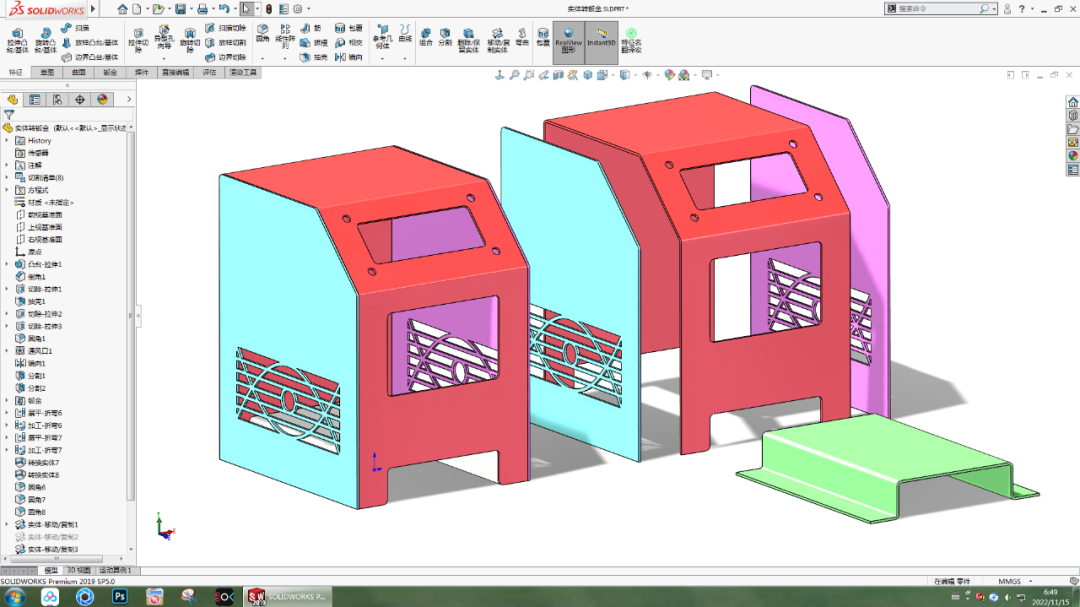Open the Zoom to Fit view icon

point(515,74)
